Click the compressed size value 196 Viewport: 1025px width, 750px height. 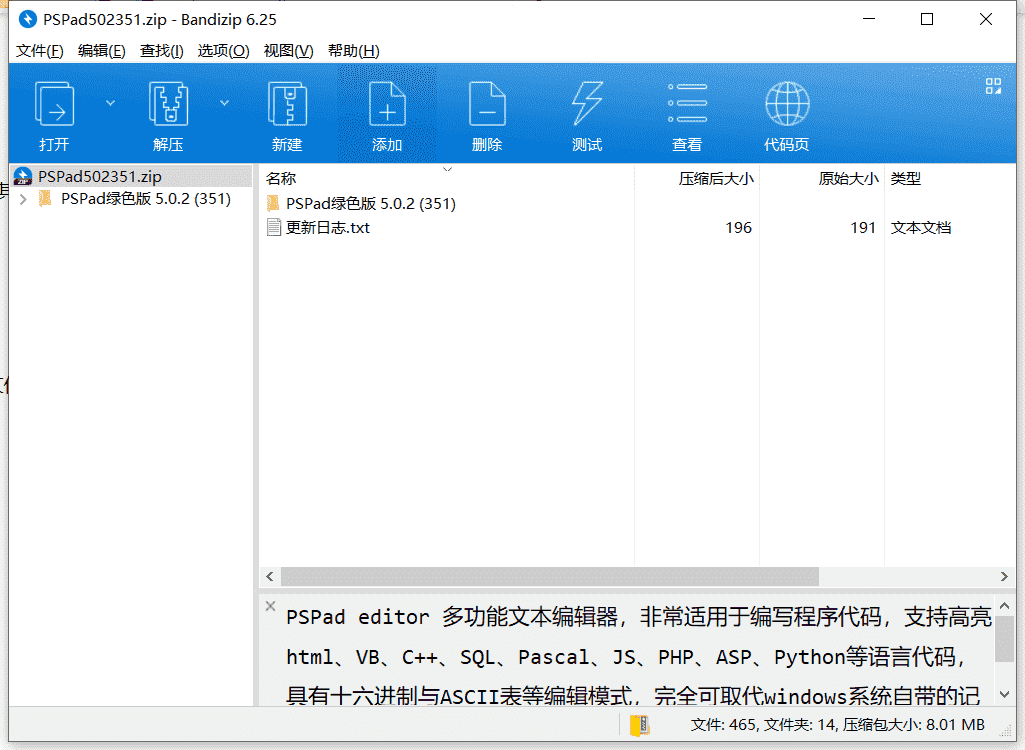click(x=738, y=228)
